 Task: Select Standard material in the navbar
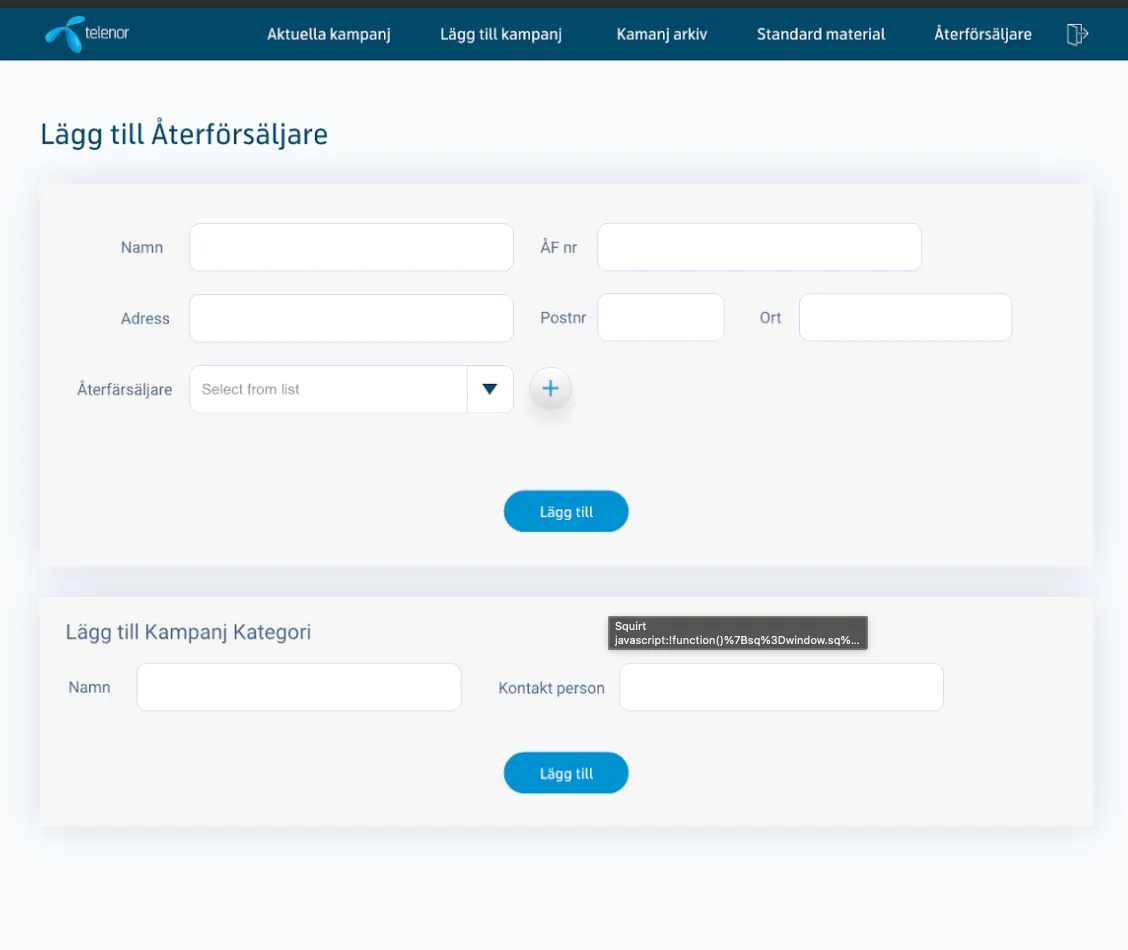click(821, 34)
